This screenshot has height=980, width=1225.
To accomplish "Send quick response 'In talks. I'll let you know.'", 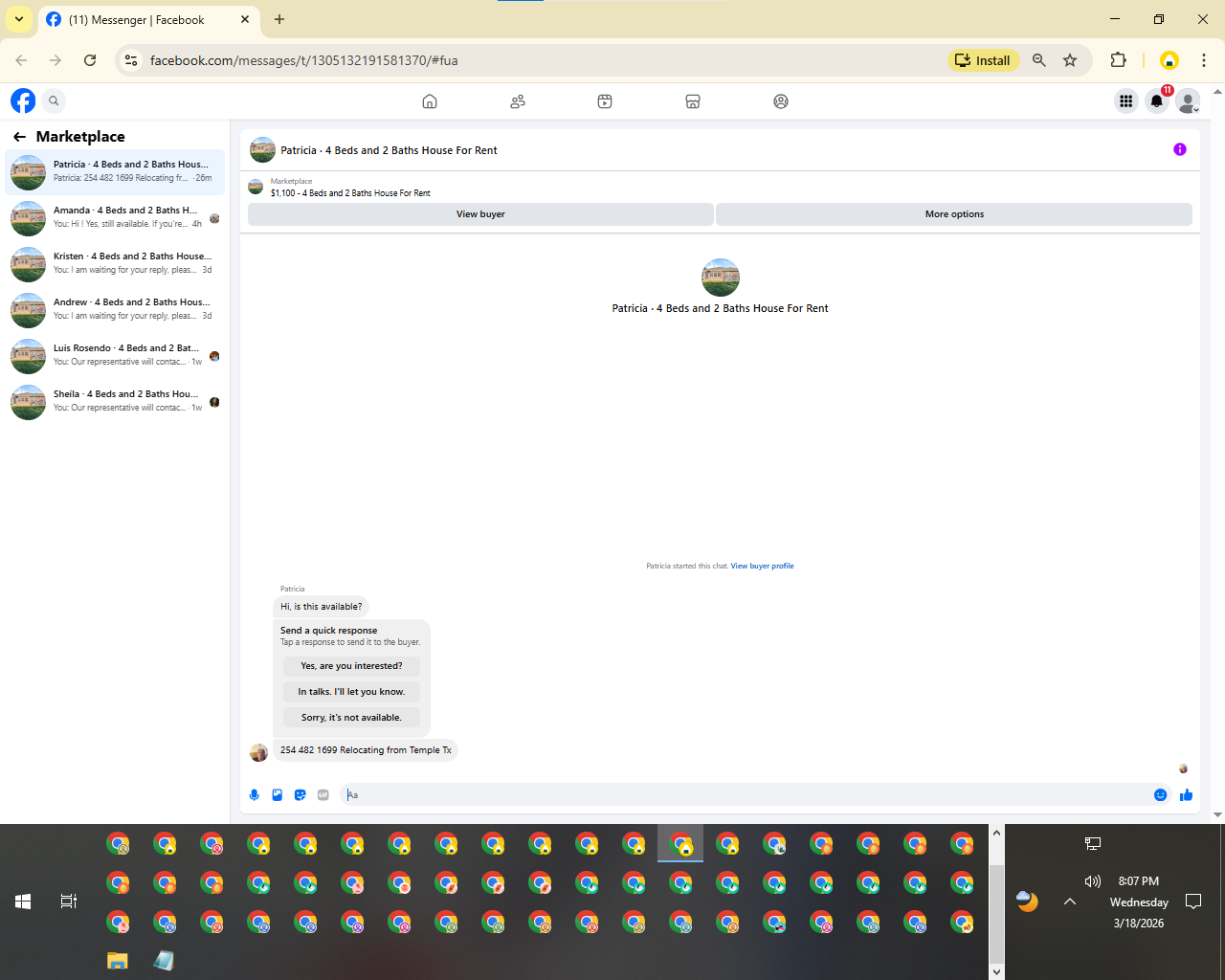I will tap(351, 692).
